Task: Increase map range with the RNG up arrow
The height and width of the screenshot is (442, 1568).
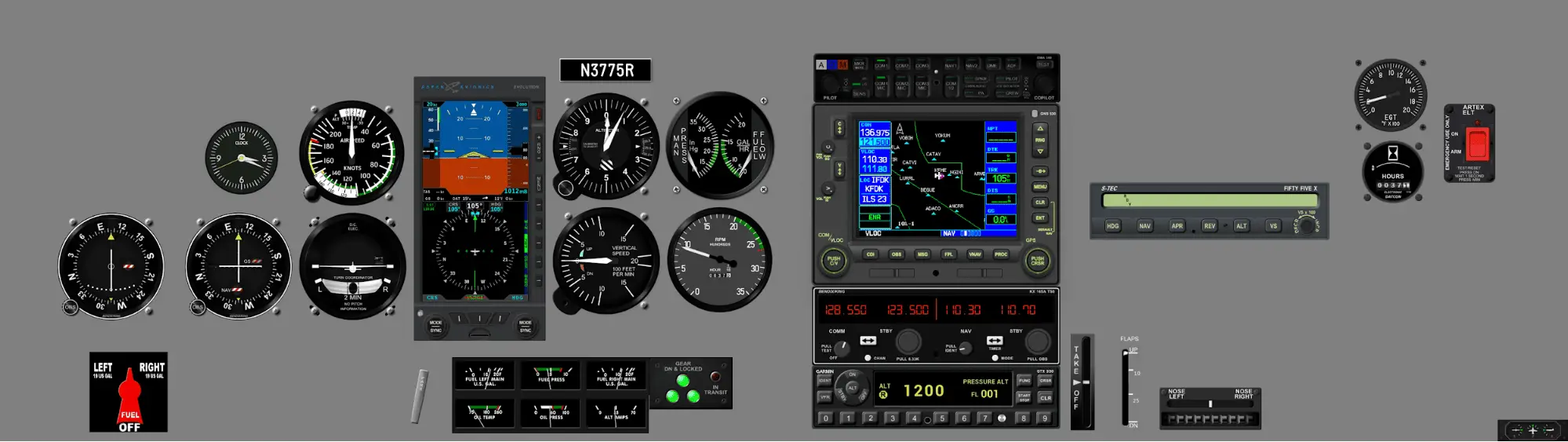Action: (1040, 129)
